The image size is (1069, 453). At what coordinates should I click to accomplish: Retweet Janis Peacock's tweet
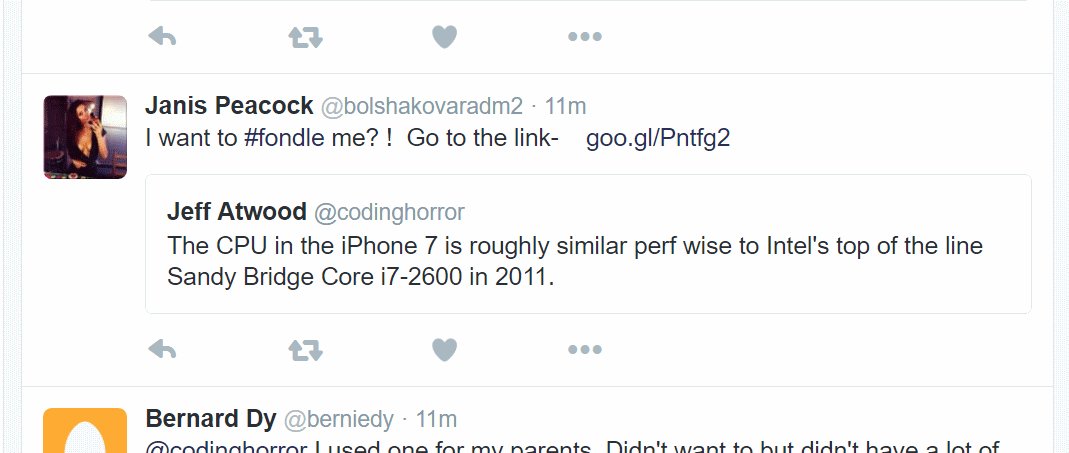click(305, 349)
